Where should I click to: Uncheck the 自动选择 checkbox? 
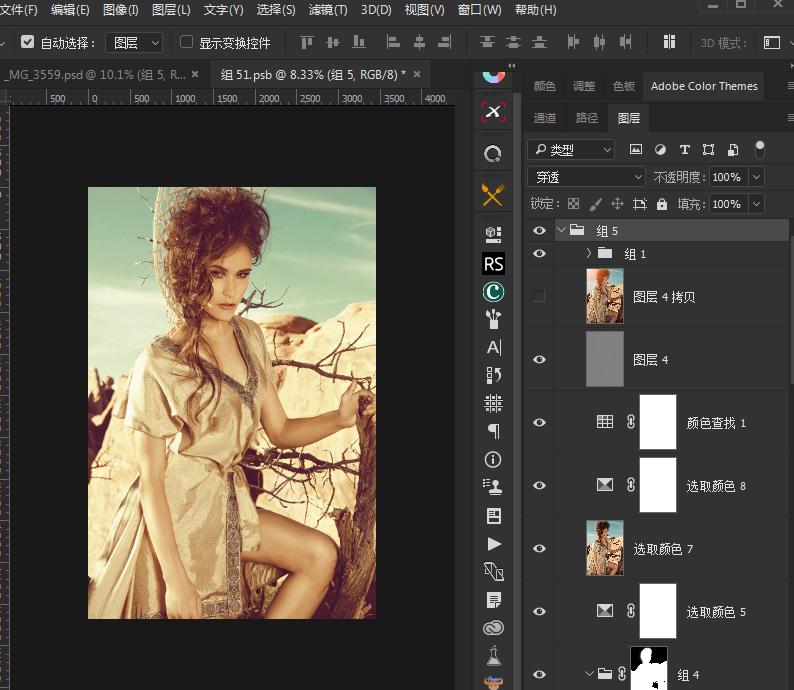27,43
